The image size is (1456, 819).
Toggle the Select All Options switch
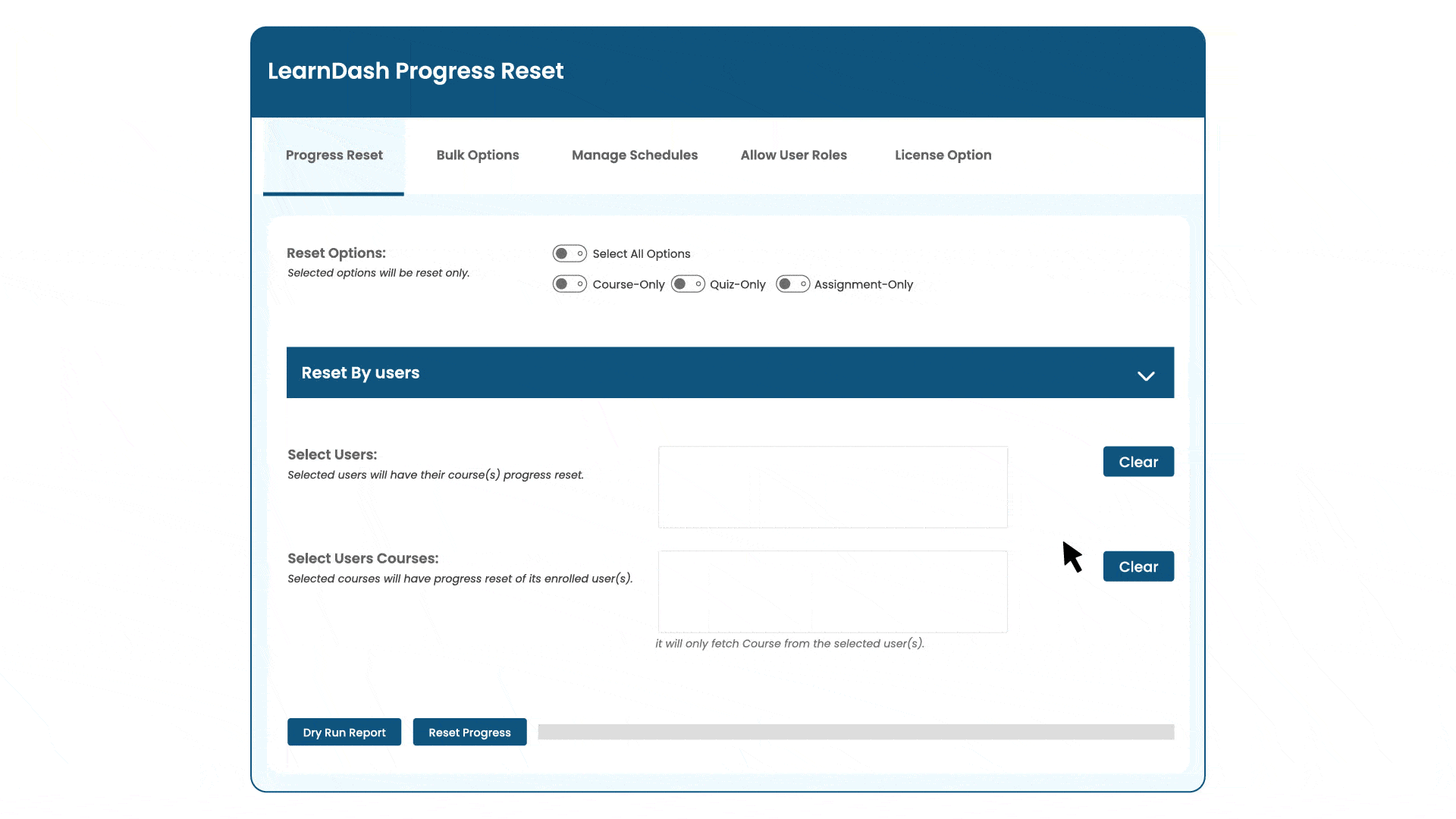tap(568, 253)
